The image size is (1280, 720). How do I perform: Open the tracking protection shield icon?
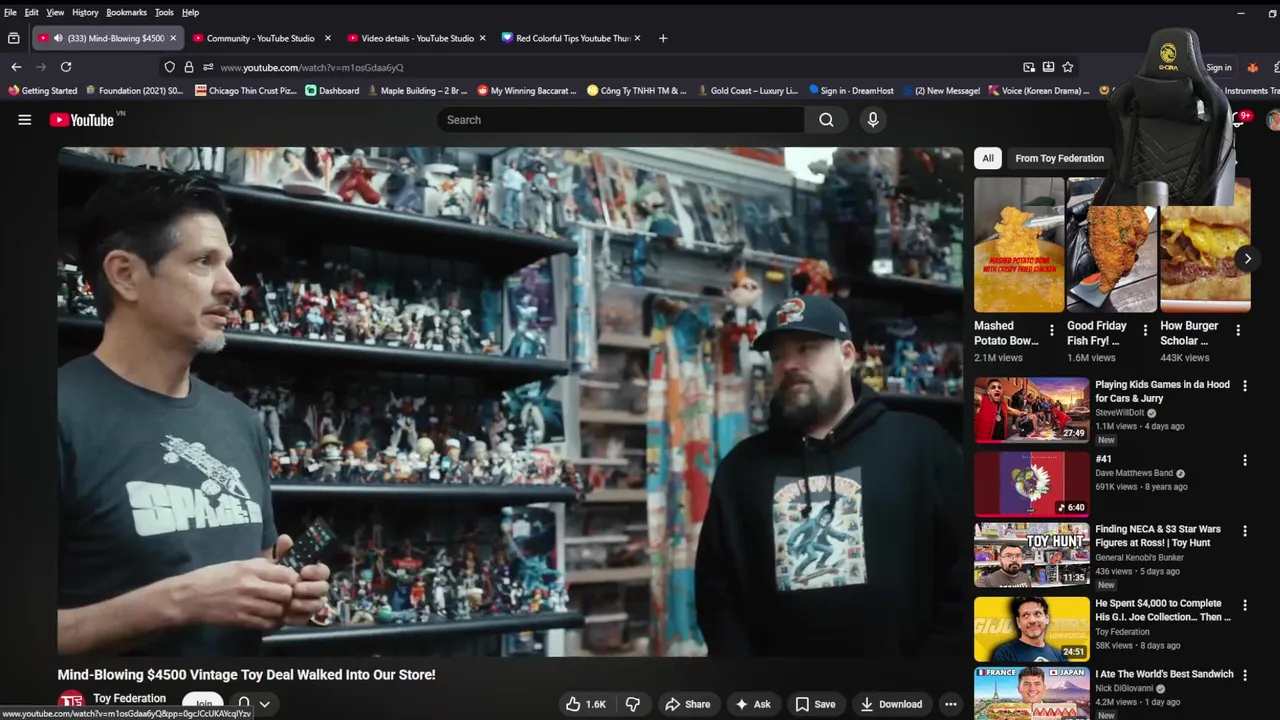point(170,67)
